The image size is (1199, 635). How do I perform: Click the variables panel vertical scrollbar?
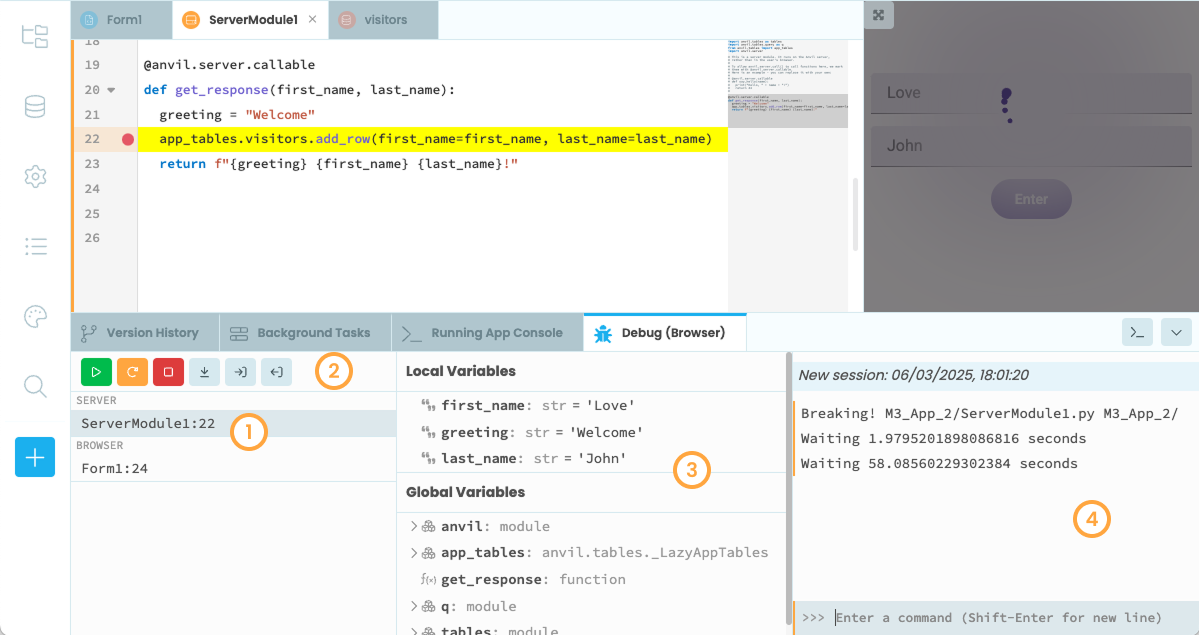point(788,490)
